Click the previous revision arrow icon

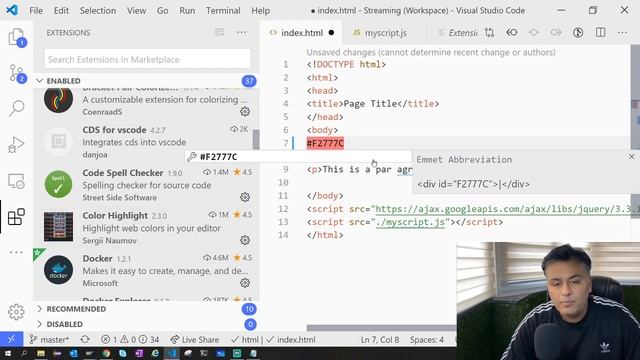tap(512, 33)
